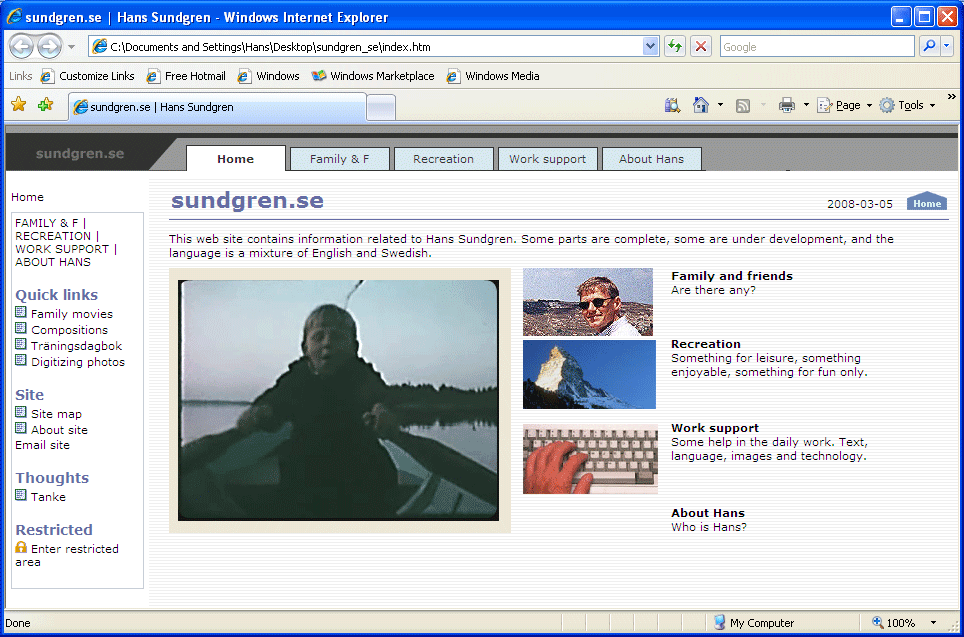Image resolution: width=964 pixels, height=637 pixels.
Task: Click the 100% zoom level button
Action: 895,623
